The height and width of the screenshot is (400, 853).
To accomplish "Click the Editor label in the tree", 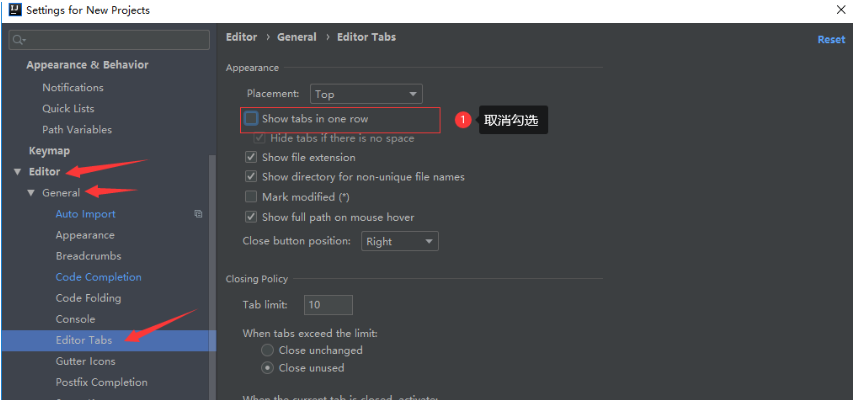I will pos(44,171).
